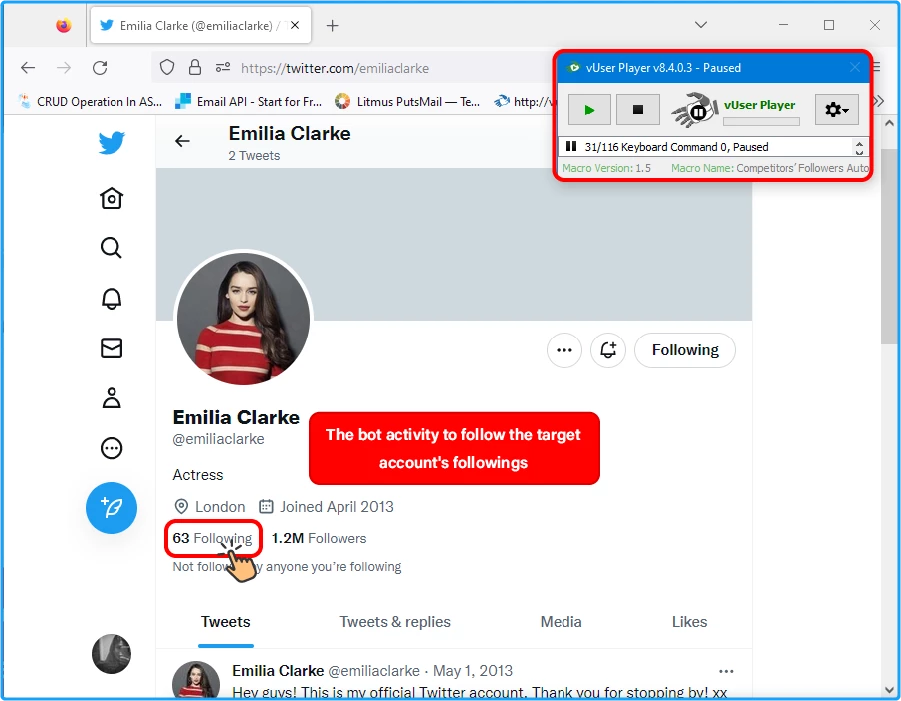Open the May 1, 2013 tweet date link
The width and height of the screenshot is (901, 701).
(x=473, y=671)
